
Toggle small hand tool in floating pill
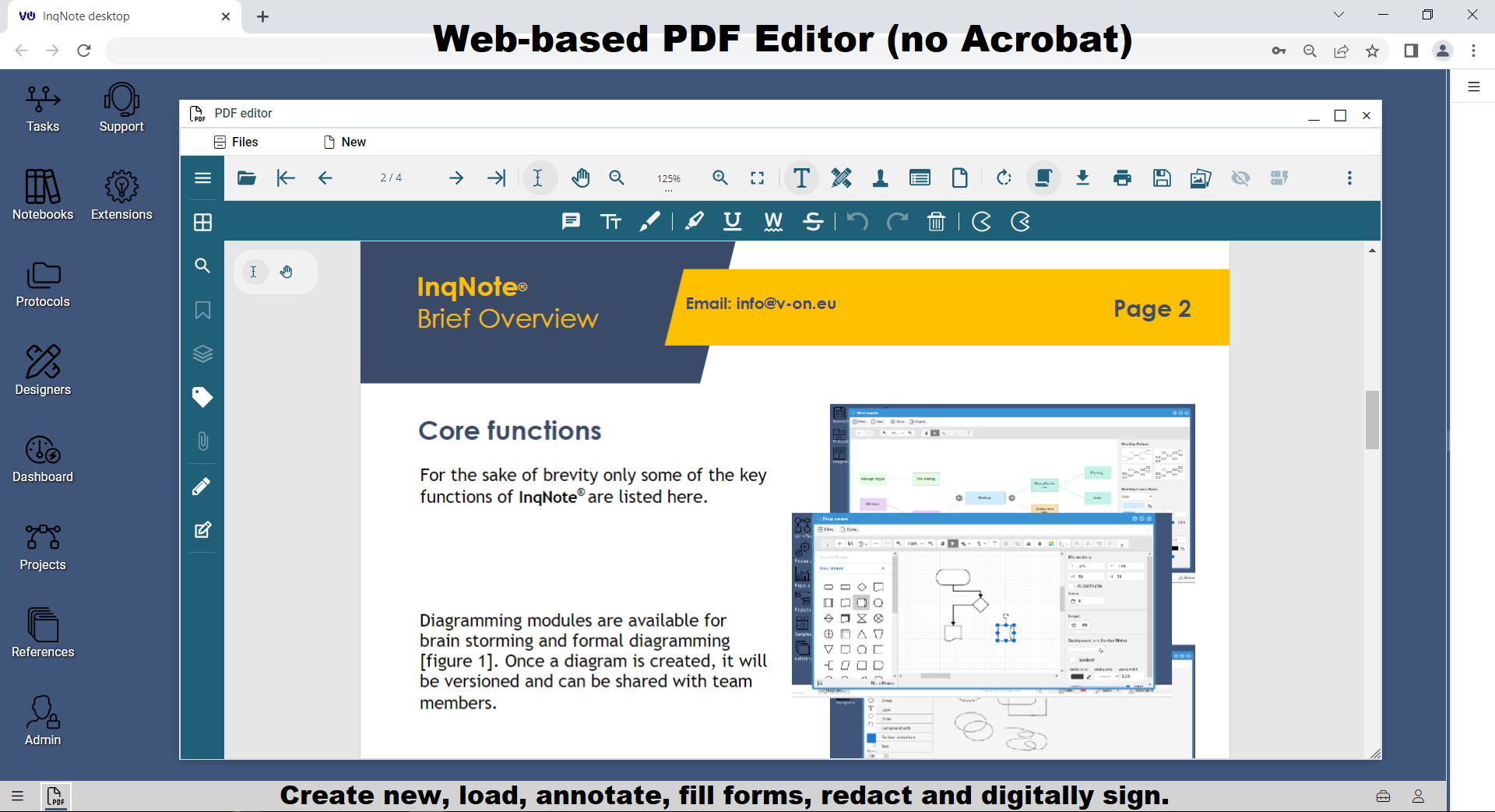[x=286, y=272]
